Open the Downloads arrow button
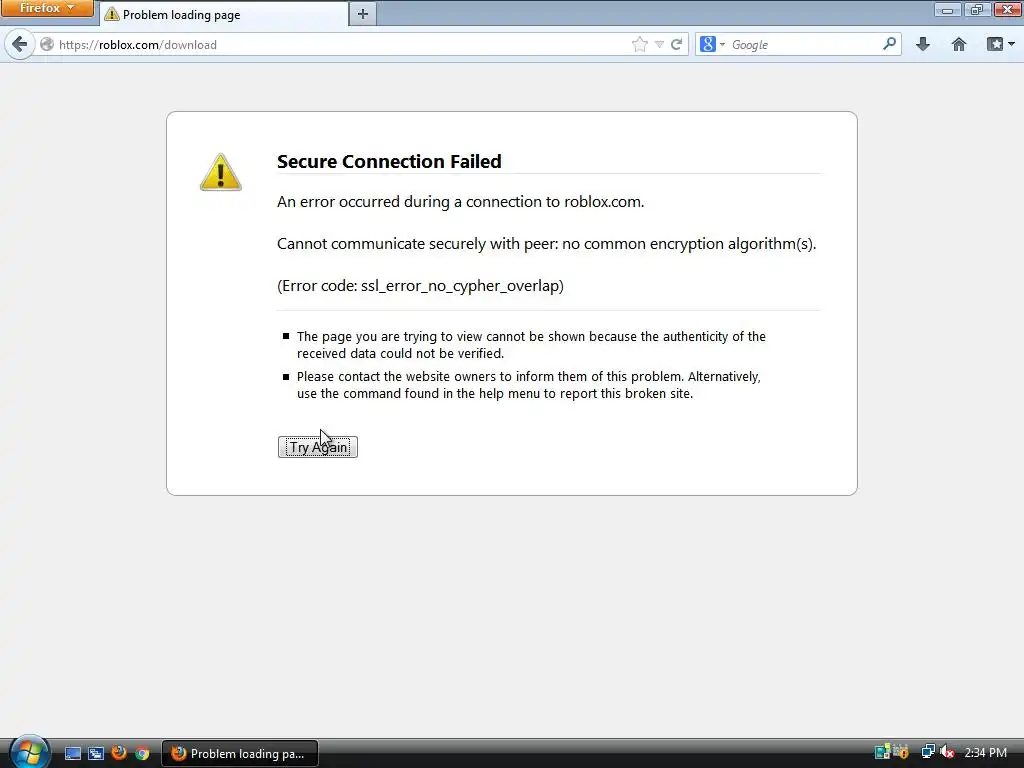The width and height of the screenshot is (1024, 768). [923, 44]
